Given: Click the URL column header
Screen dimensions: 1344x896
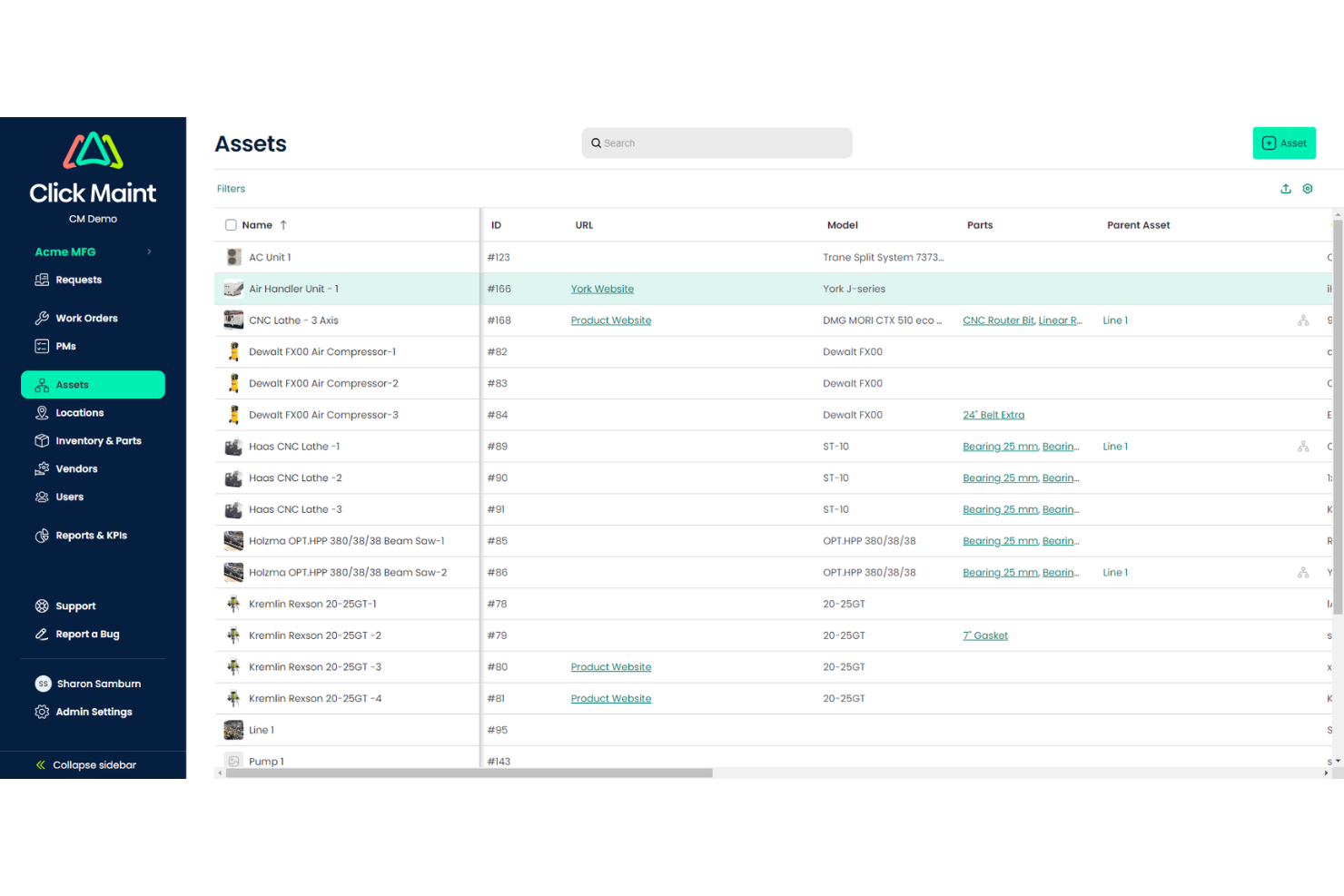Looking at the screenshot, I should pyautogui.click(x=584, y=225).
